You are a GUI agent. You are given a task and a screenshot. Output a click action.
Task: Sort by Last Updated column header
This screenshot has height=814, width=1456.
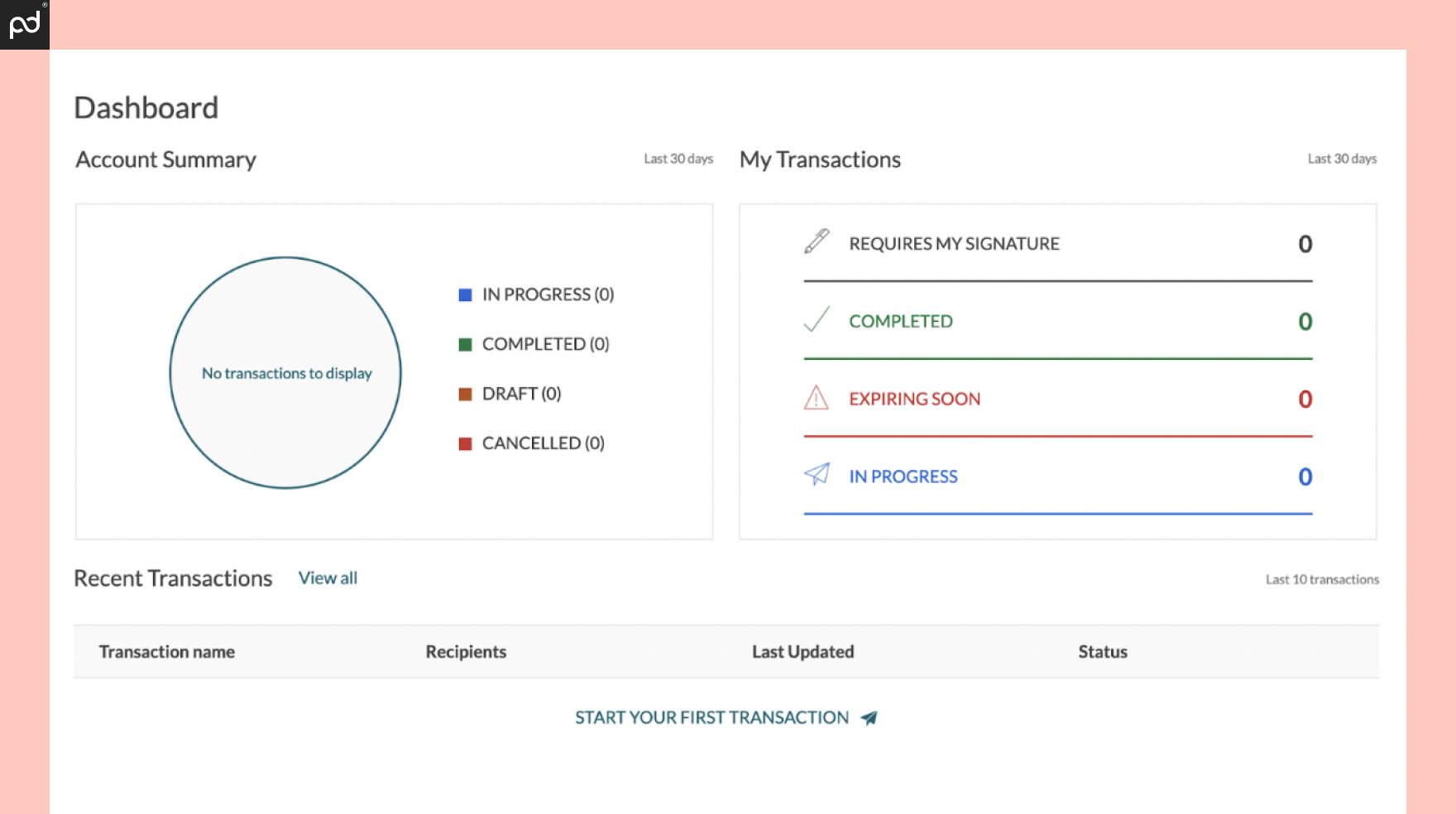tap(802, 652)
